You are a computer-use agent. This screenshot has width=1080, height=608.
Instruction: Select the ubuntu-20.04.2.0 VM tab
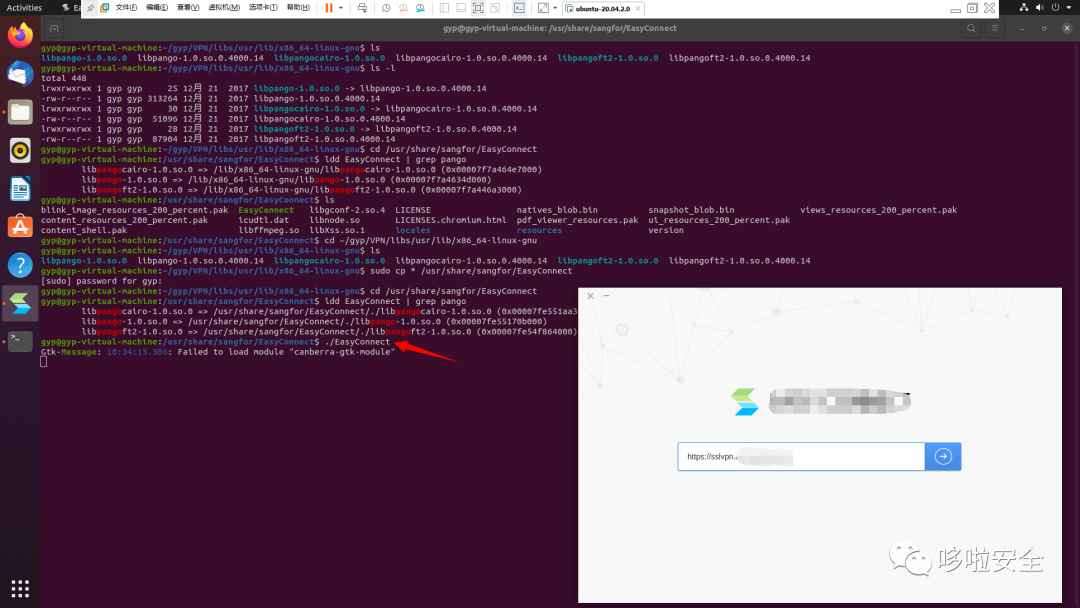coord(603,8)
